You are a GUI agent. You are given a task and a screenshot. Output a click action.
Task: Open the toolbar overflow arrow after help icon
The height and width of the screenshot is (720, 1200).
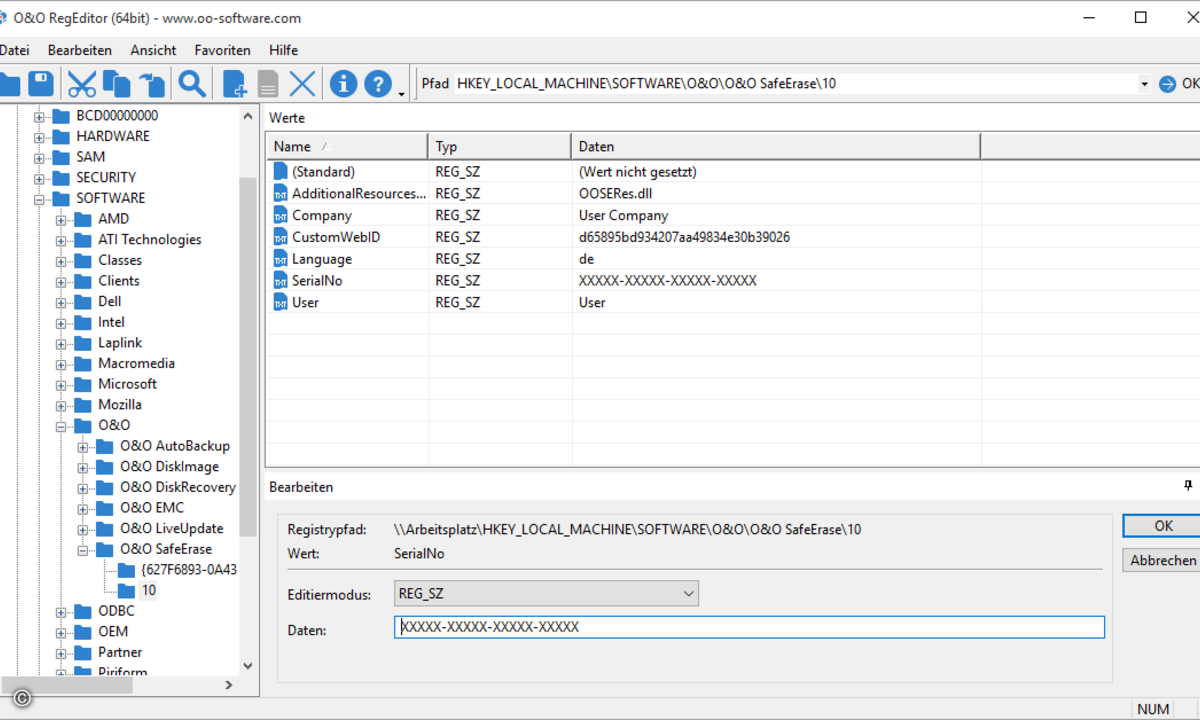point(402,94)
